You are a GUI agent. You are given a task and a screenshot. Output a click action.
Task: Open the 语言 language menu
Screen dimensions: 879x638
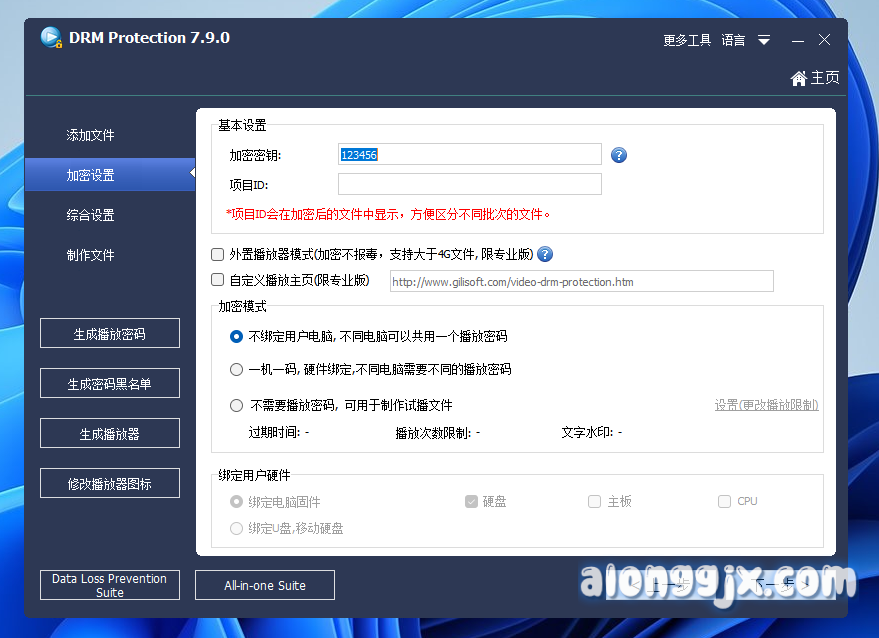(x=733, y=41)
